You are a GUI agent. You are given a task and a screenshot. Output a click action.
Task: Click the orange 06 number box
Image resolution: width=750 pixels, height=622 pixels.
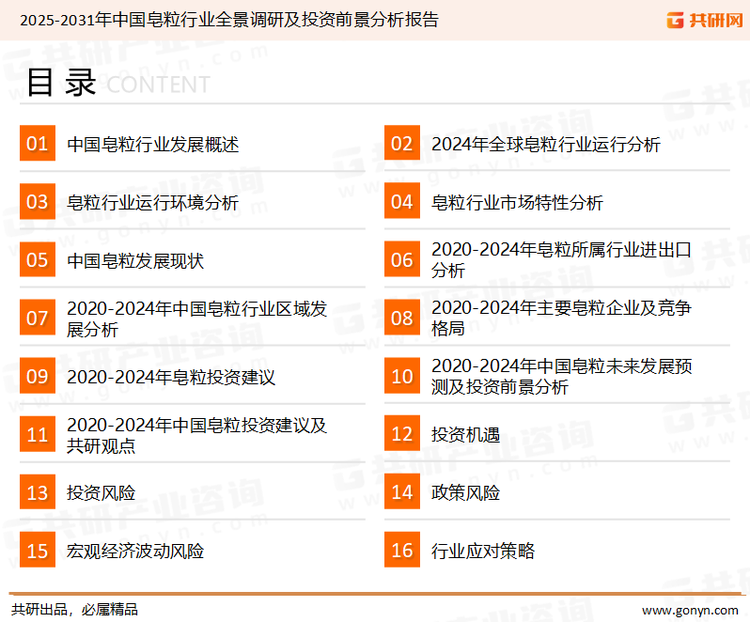pos(402,259)
